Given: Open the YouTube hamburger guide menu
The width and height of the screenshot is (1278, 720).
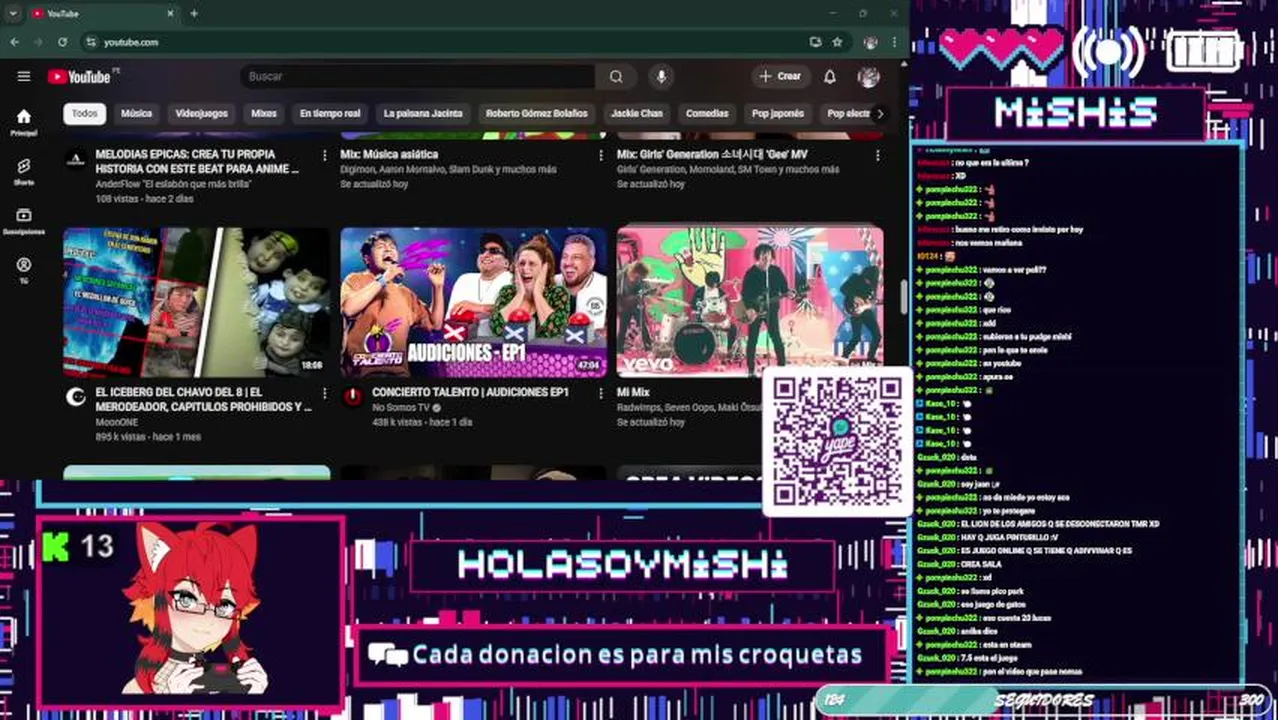Looking at the screenshot, I should pos(24,76).
